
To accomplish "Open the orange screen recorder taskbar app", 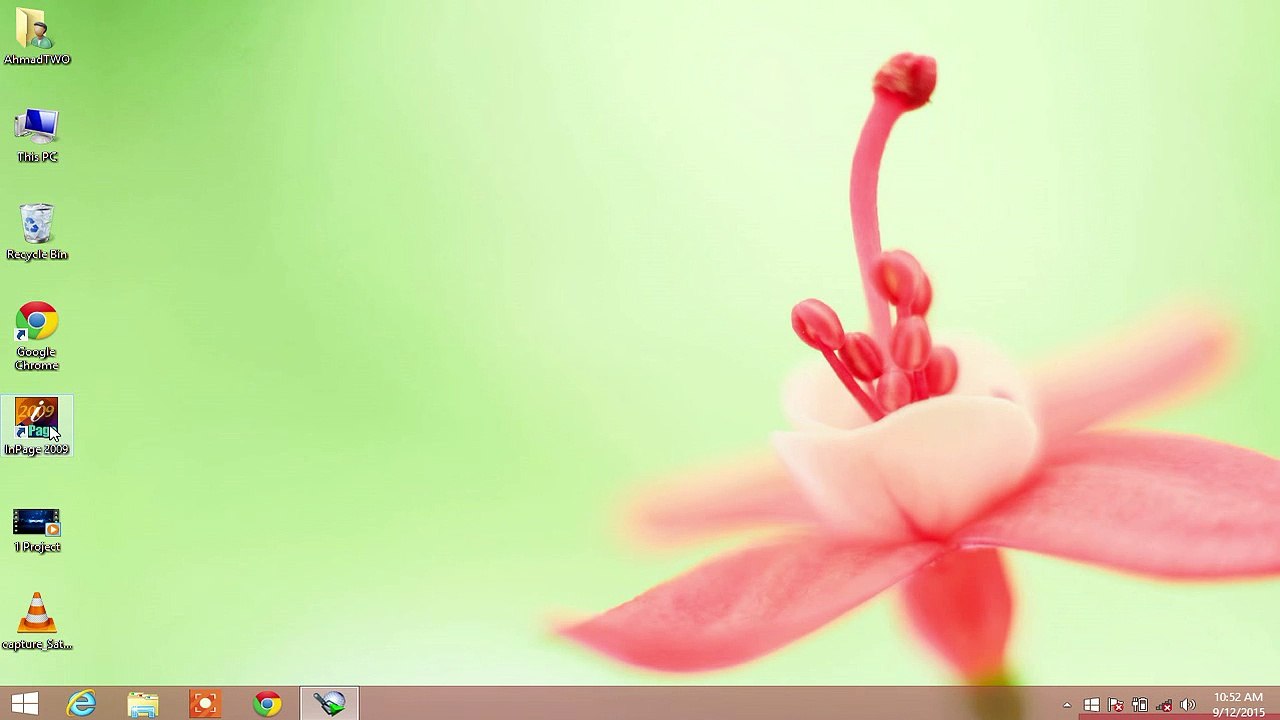I will click(x=205, y=704).
